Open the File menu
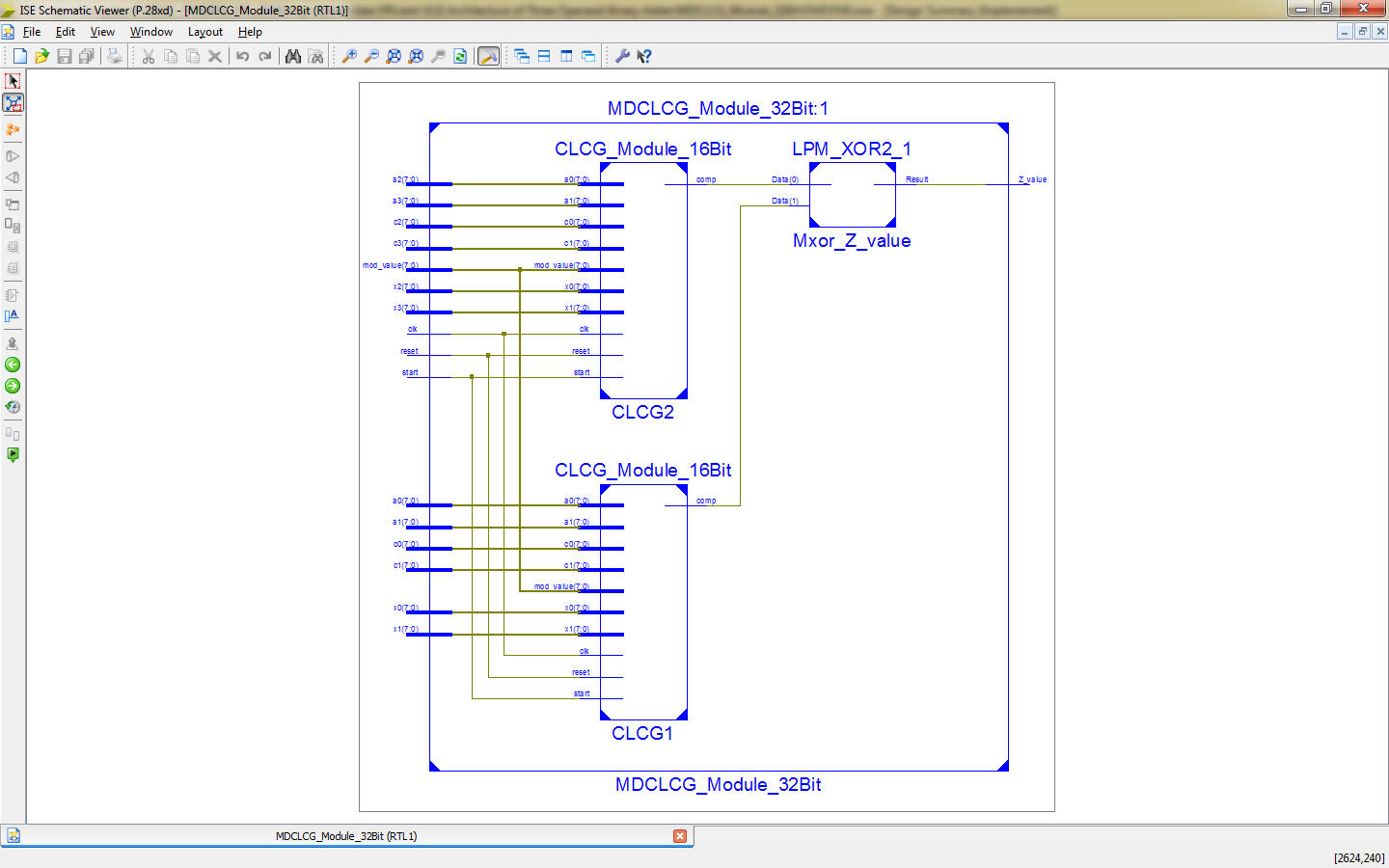This screenshot has height=868, width=1389. [32, 32]
